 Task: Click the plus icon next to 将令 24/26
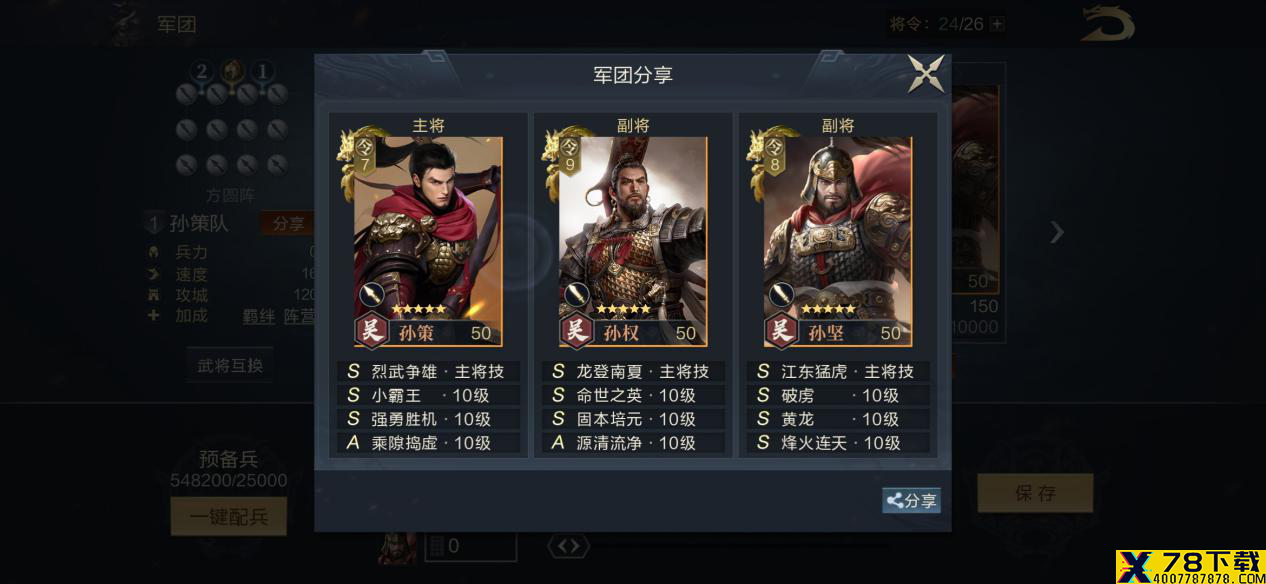[997, 24]
